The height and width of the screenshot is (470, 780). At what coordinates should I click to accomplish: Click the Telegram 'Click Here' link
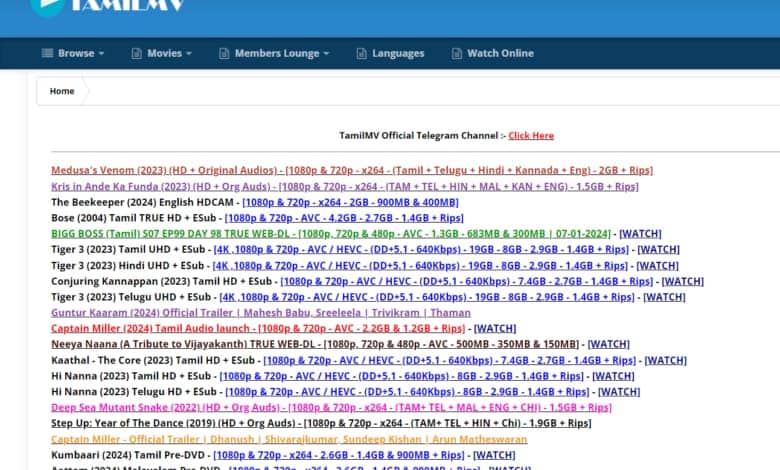point(531,135)
